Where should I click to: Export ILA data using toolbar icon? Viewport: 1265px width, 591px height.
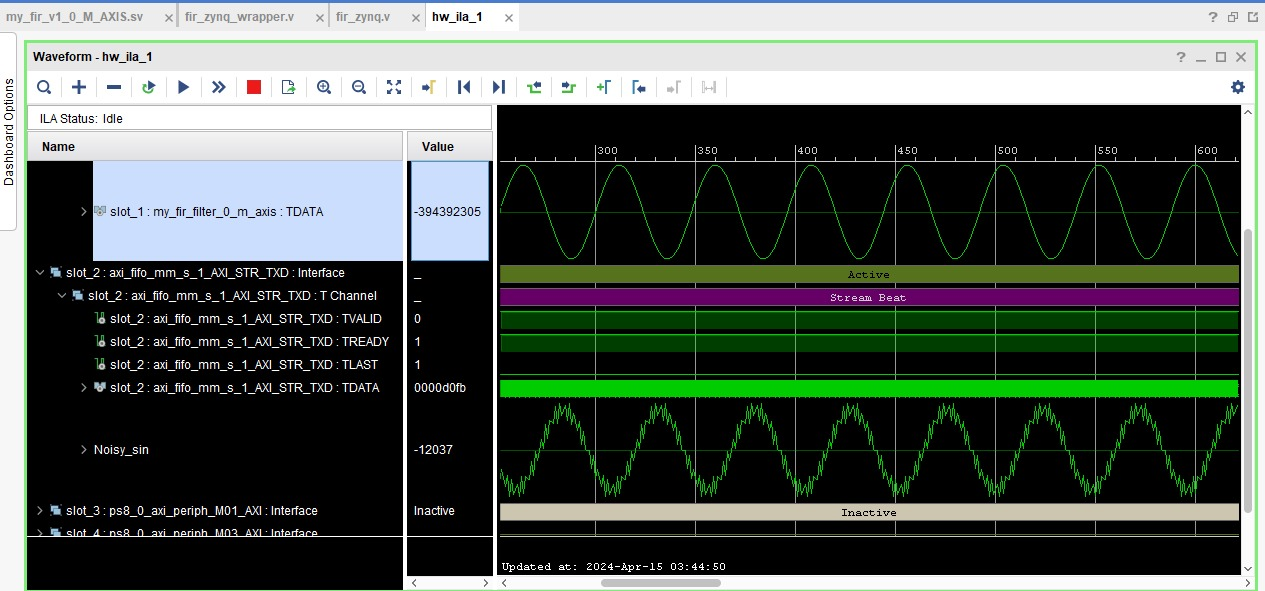288,87
